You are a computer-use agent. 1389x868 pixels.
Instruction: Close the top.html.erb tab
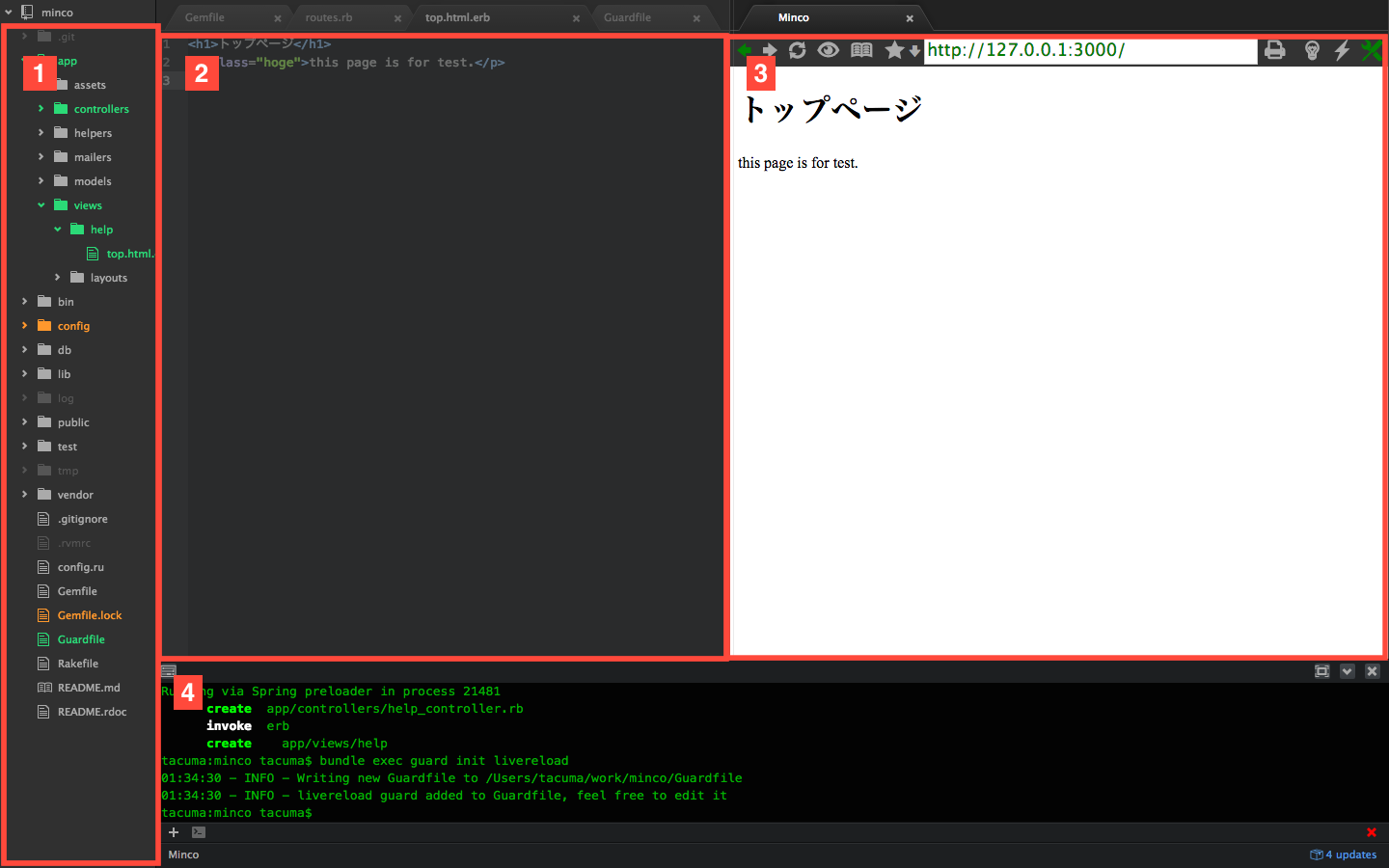click(576, 18)
